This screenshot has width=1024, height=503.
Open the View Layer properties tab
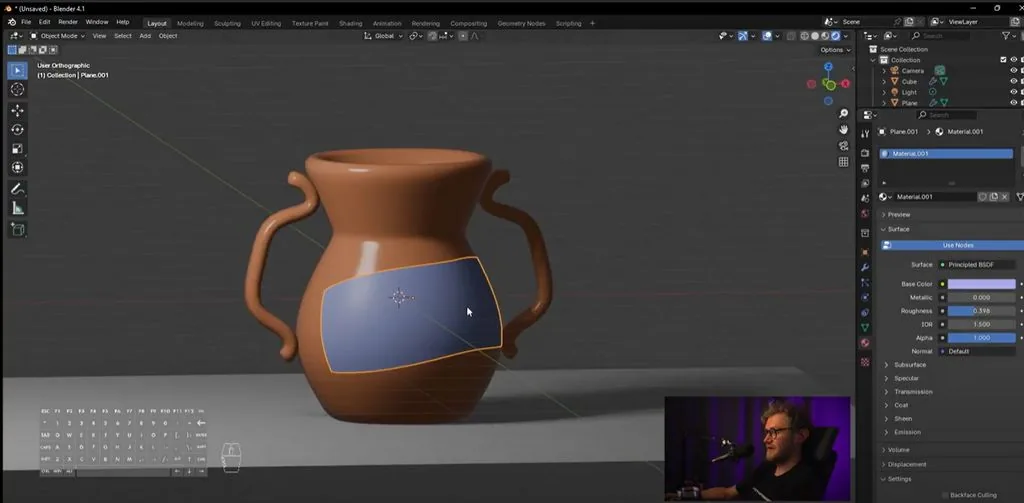865,183
